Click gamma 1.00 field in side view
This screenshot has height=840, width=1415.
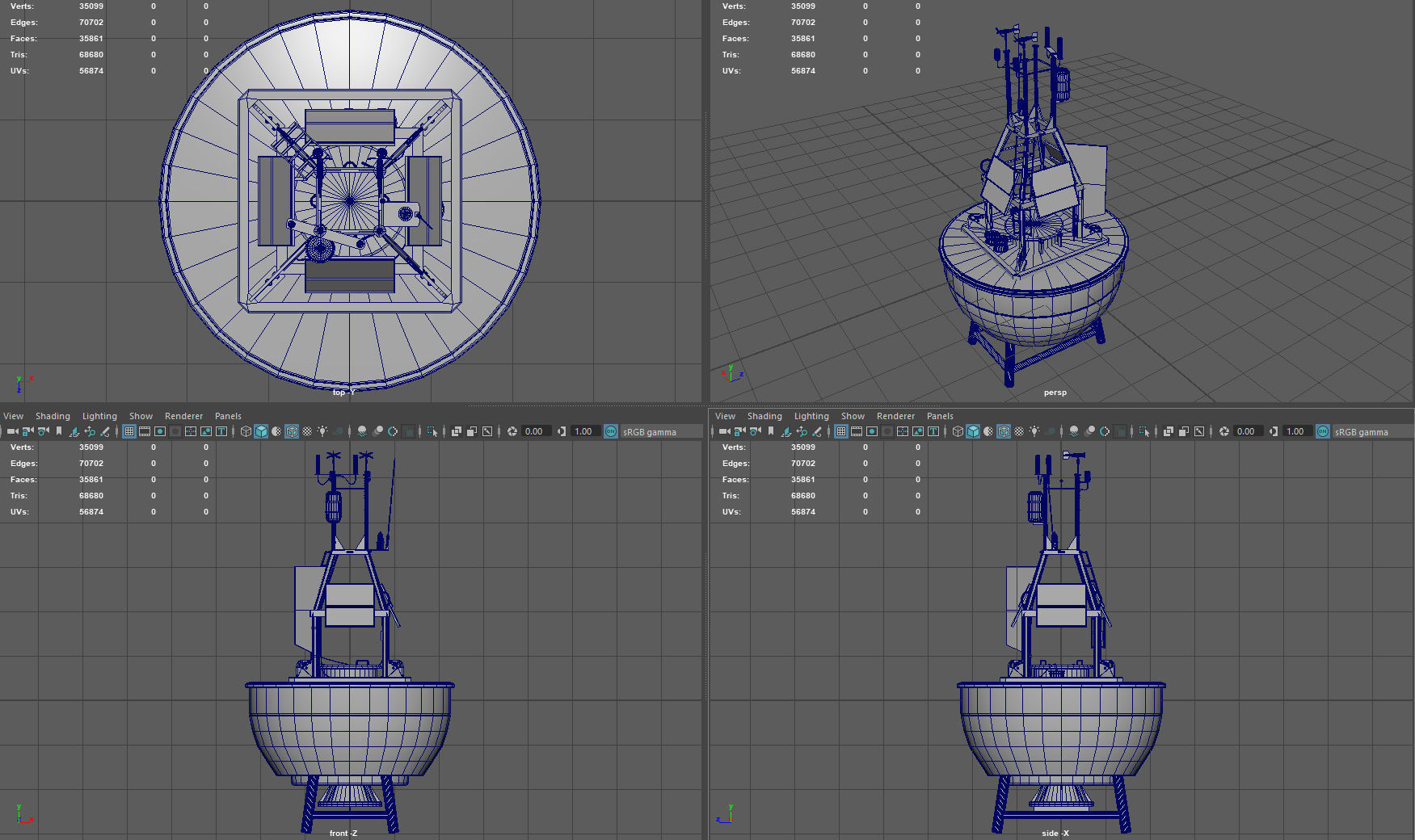coord(1297,431)
